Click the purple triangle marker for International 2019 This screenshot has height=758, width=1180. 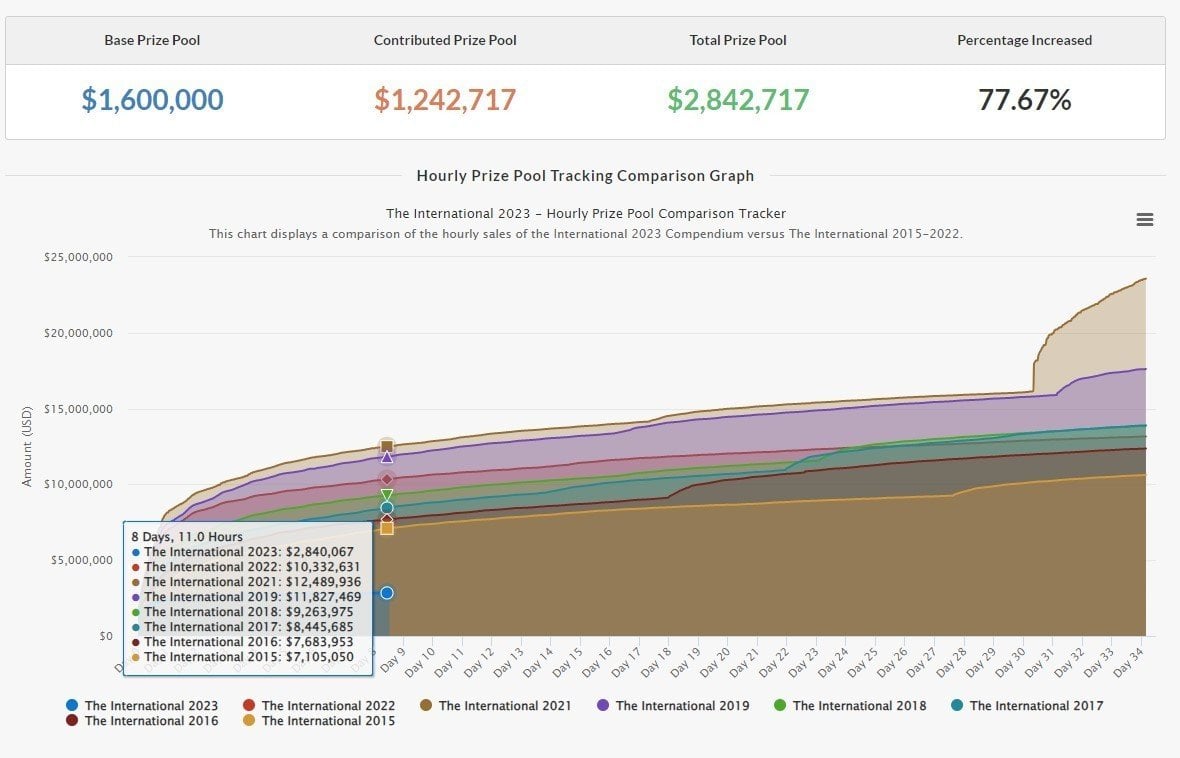387,457
